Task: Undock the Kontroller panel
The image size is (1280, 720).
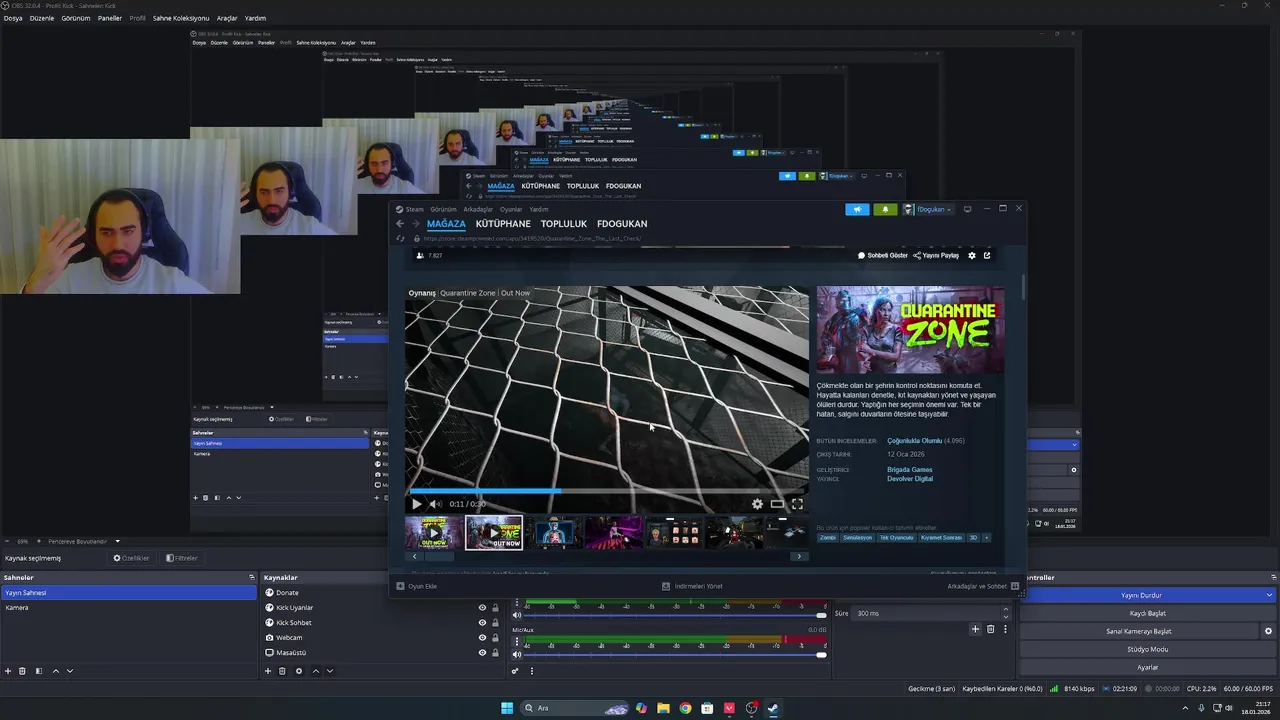Action: 1273,577
